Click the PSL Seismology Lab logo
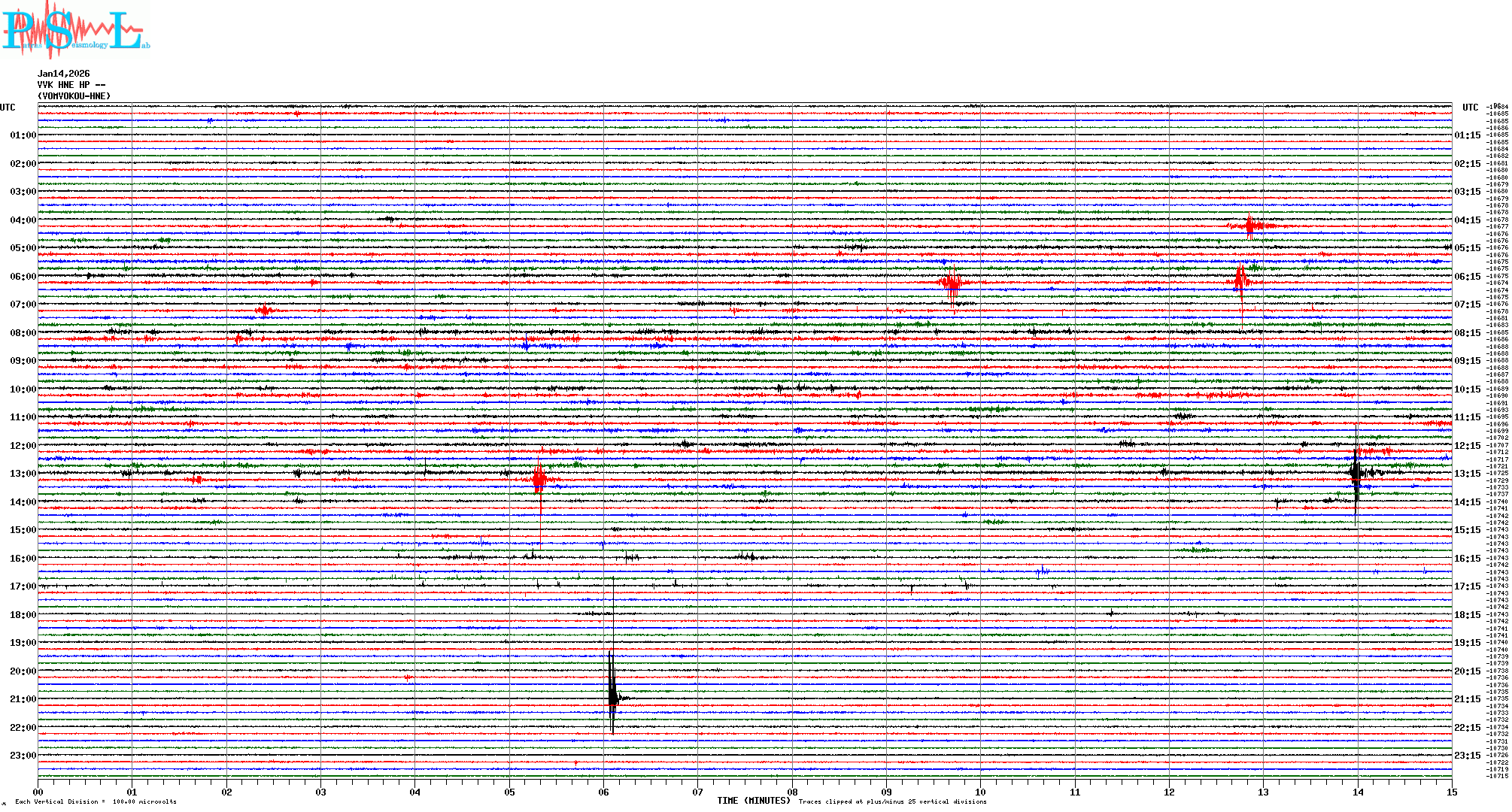 coord(75,30)
